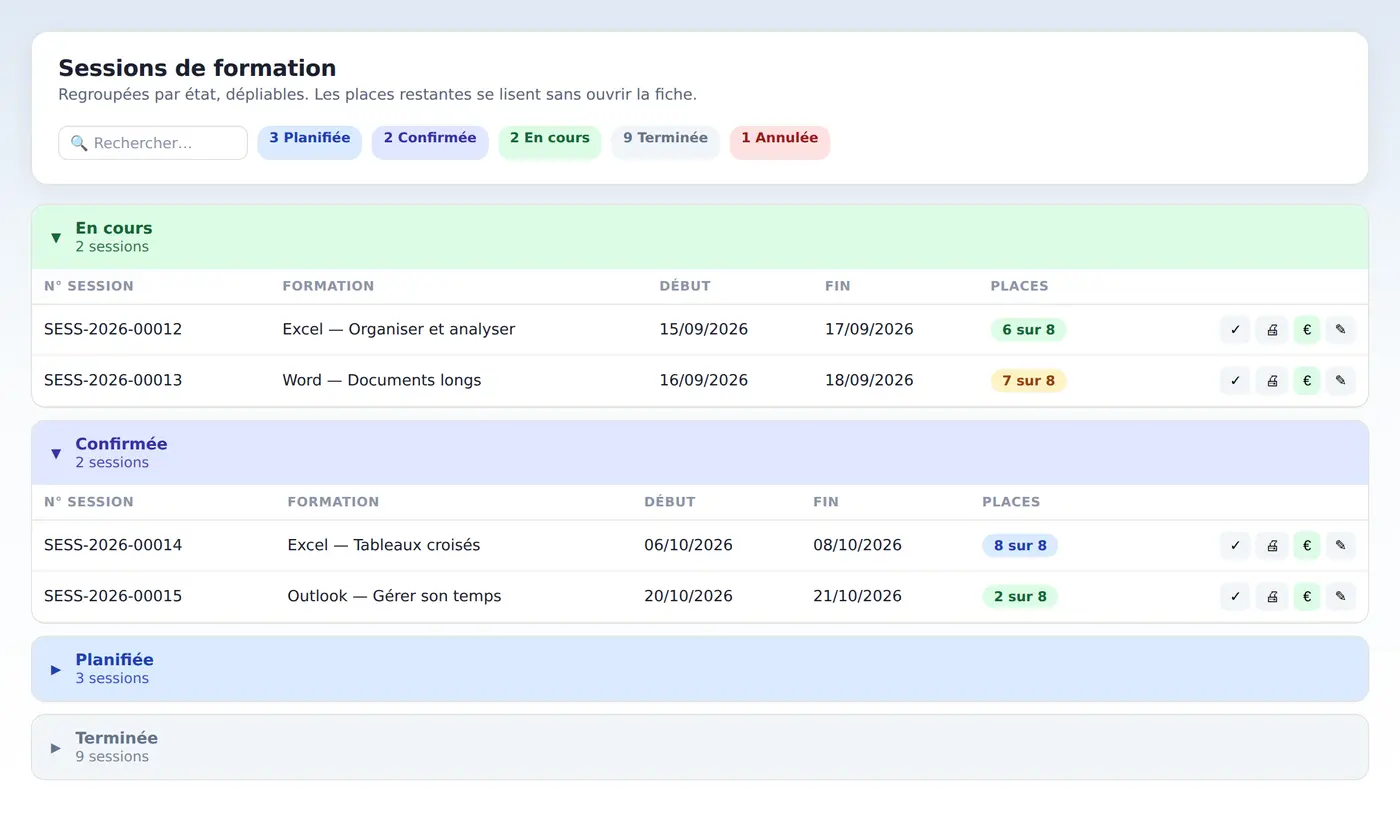Select the Word — Documents longs formation text
1400x823 pixels.
click(382, 381)
